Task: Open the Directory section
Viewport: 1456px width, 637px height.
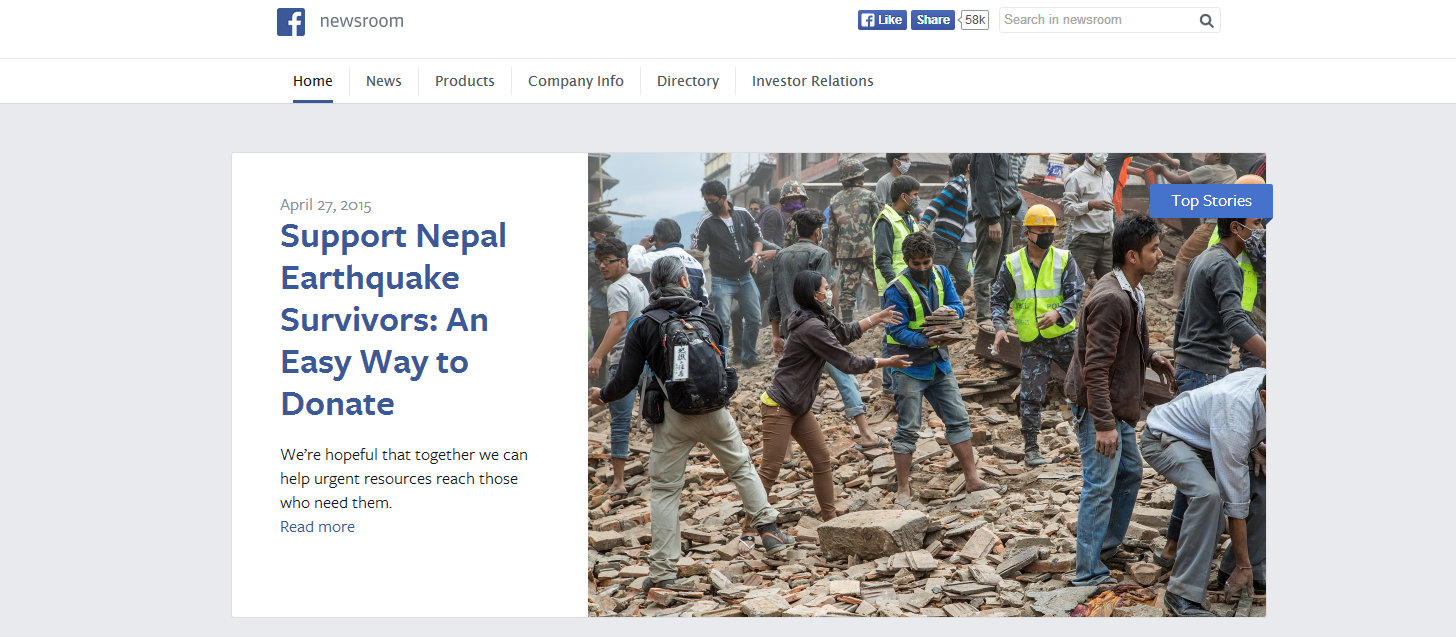Action: pyautogui.click(x=688, y=81)
